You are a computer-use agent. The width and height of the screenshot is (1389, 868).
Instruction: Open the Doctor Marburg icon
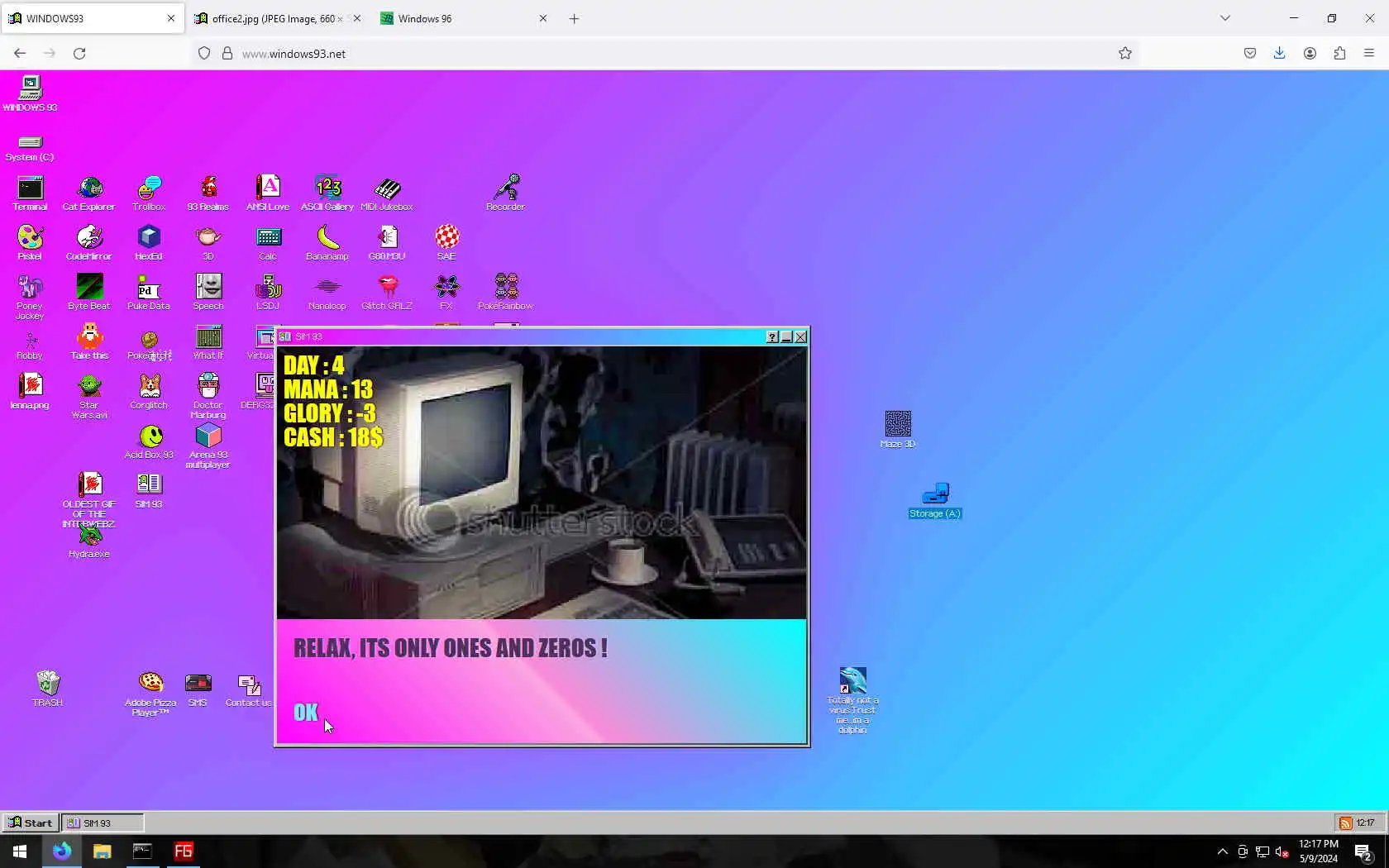tap(208, 396)
